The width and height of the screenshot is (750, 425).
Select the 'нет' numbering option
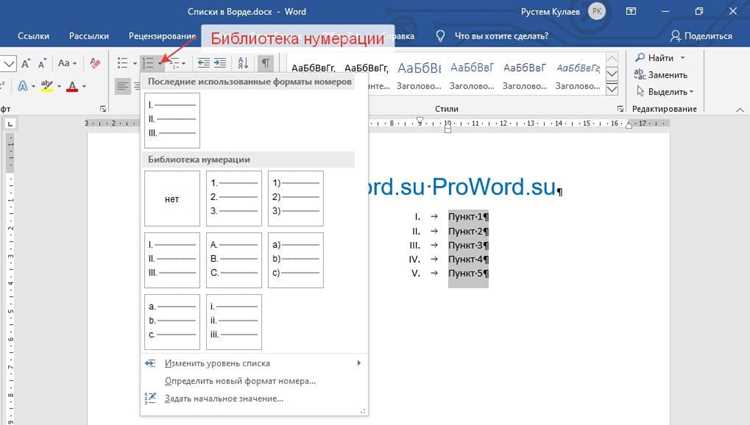point(172,198)
